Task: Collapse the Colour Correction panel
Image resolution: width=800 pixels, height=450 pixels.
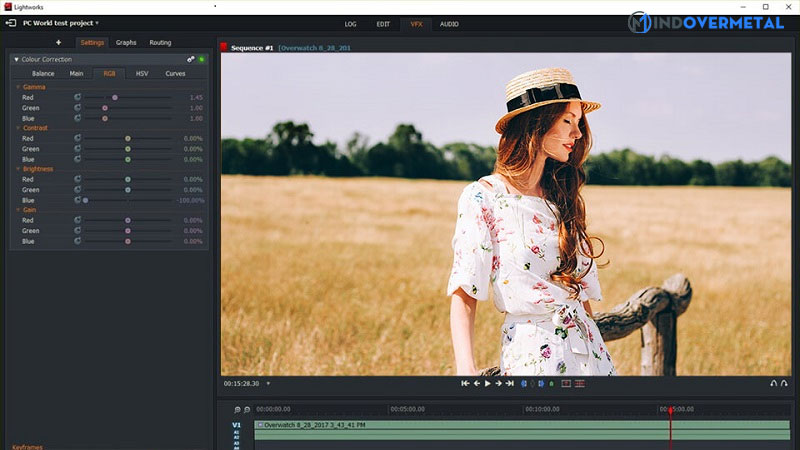Action: [x=16, y=60]
